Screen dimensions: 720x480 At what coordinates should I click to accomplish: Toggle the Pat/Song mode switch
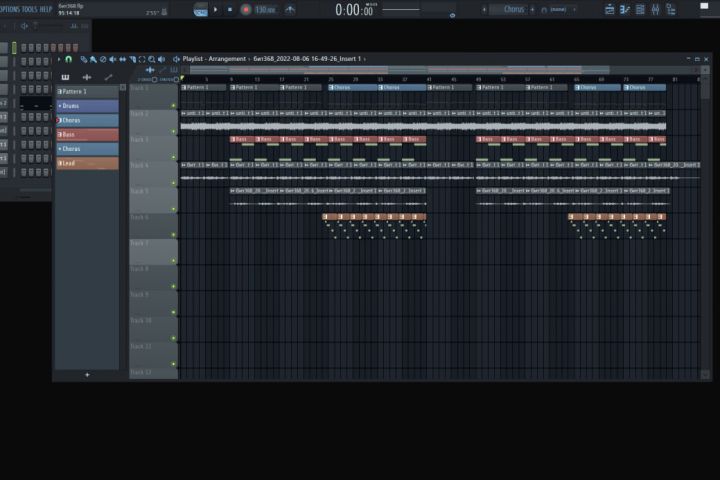[x=200, y=10]
